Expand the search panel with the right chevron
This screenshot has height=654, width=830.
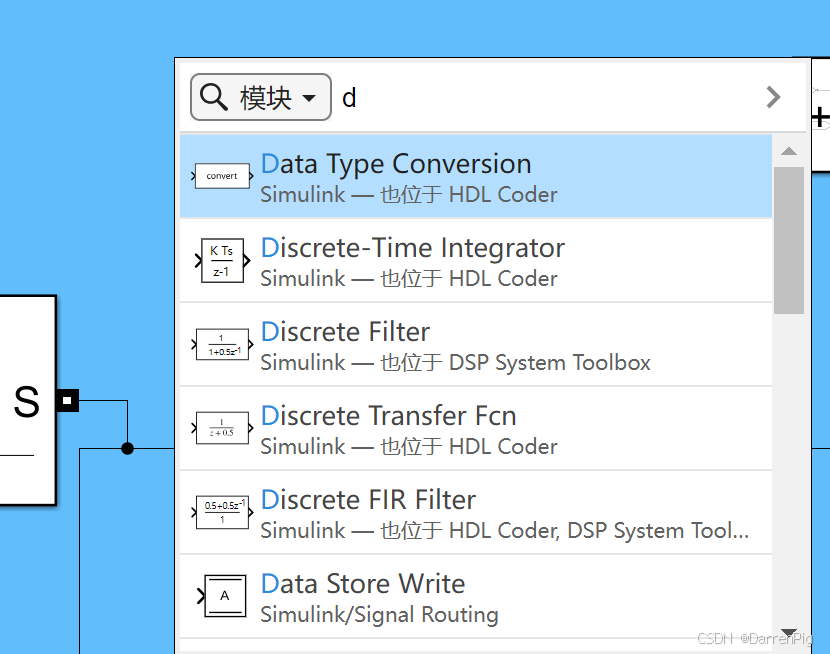[773, 97]
